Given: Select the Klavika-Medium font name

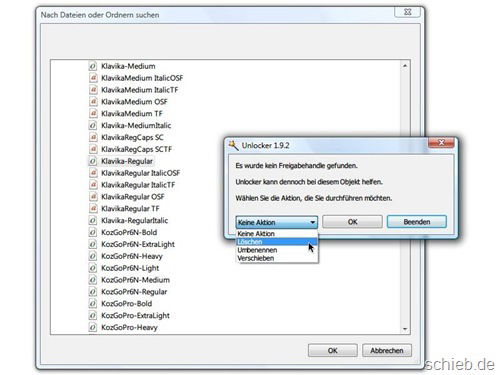Looking at the screenshot, I should 128,66.
